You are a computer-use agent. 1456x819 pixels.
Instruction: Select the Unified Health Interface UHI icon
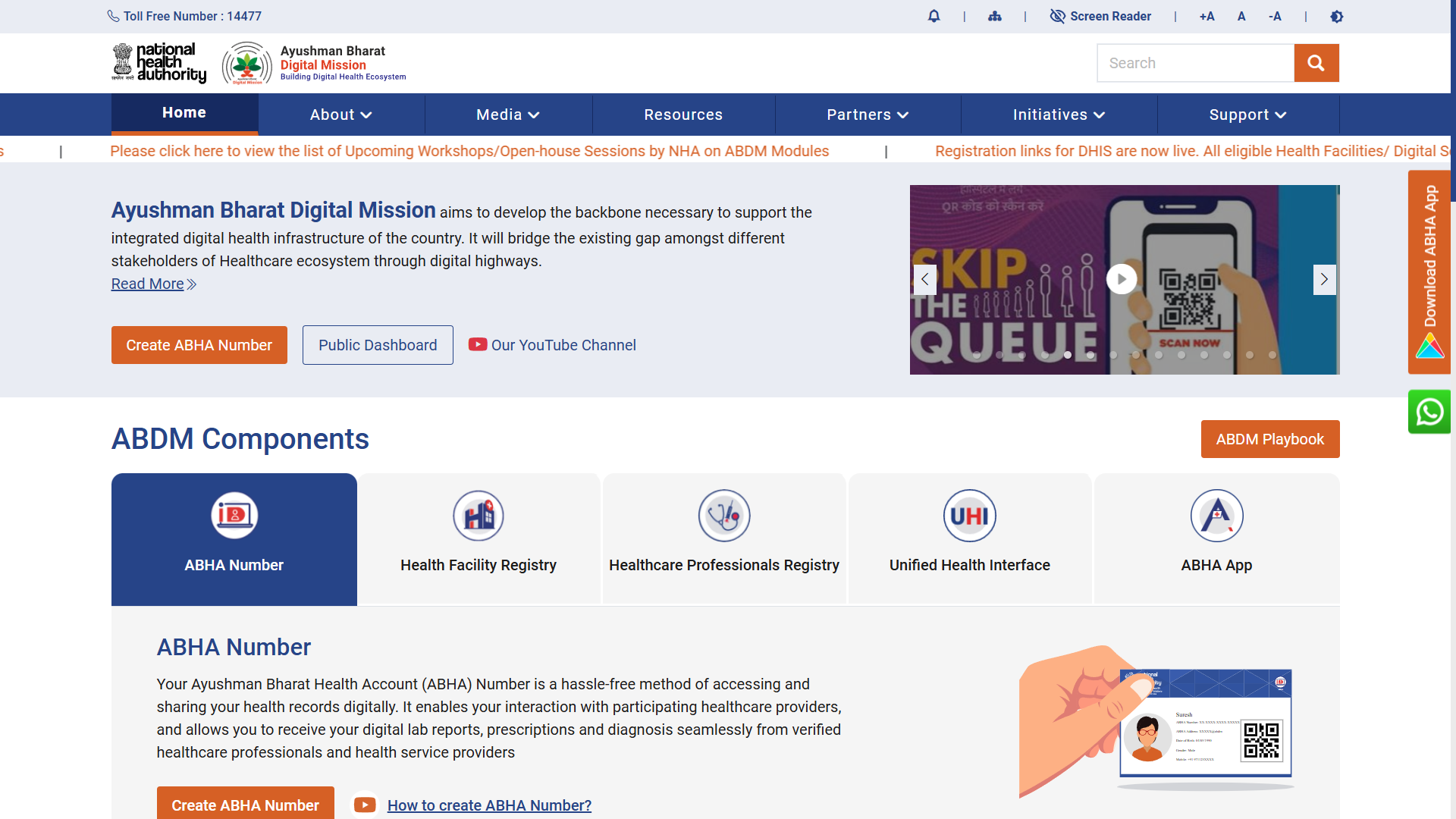pos(969,516)
